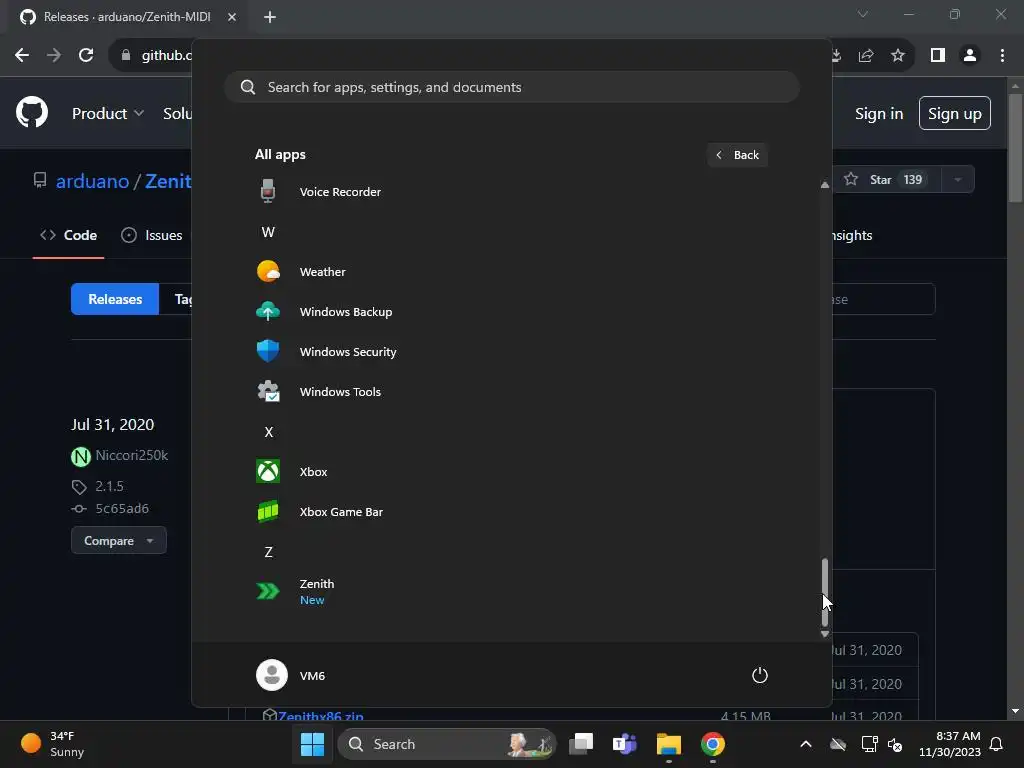The image size is (1024, 768).
Task: Switch to Google Chrome on the taskbar
Action: 712,744
